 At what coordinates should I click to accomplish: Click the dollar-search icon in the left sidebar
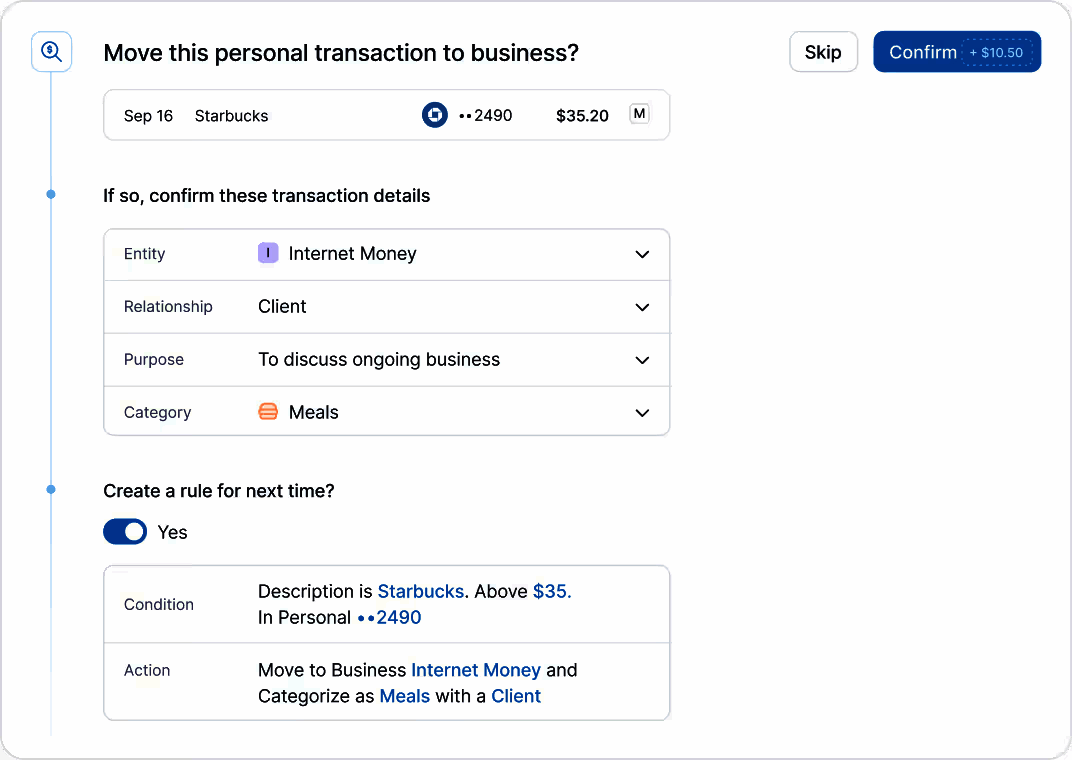[x=51, y=51]
